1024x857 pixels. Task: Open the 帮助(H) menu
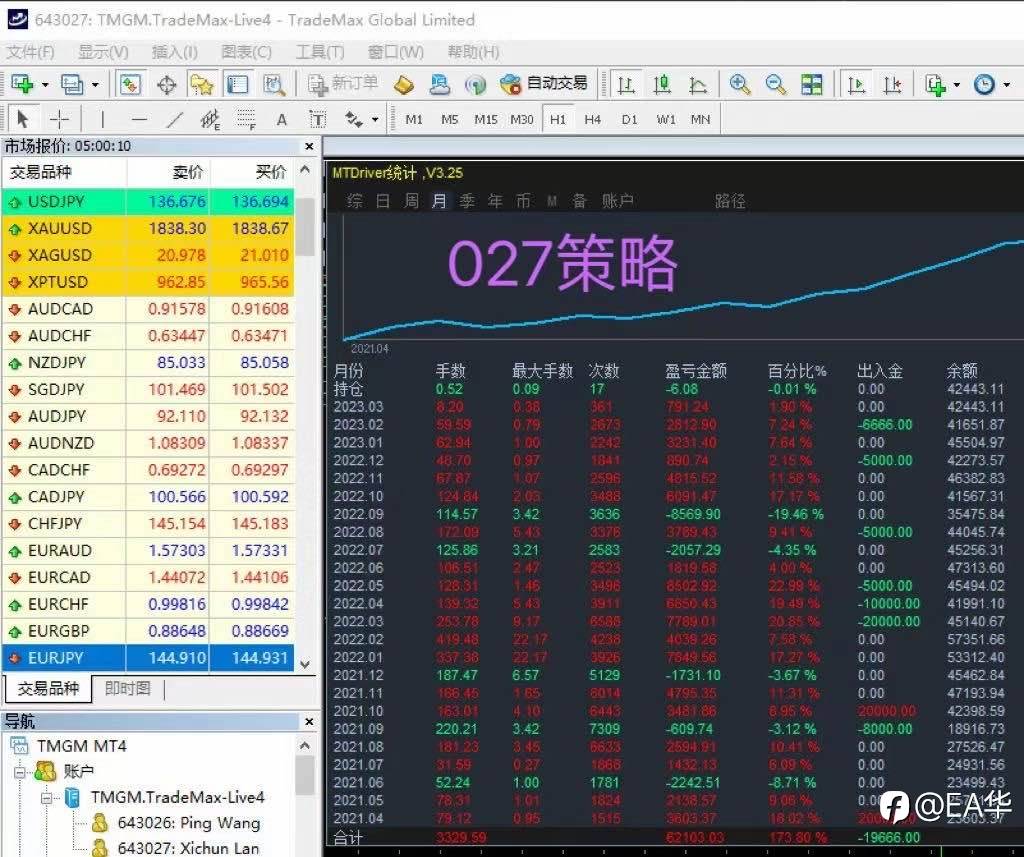click(473, 52)
